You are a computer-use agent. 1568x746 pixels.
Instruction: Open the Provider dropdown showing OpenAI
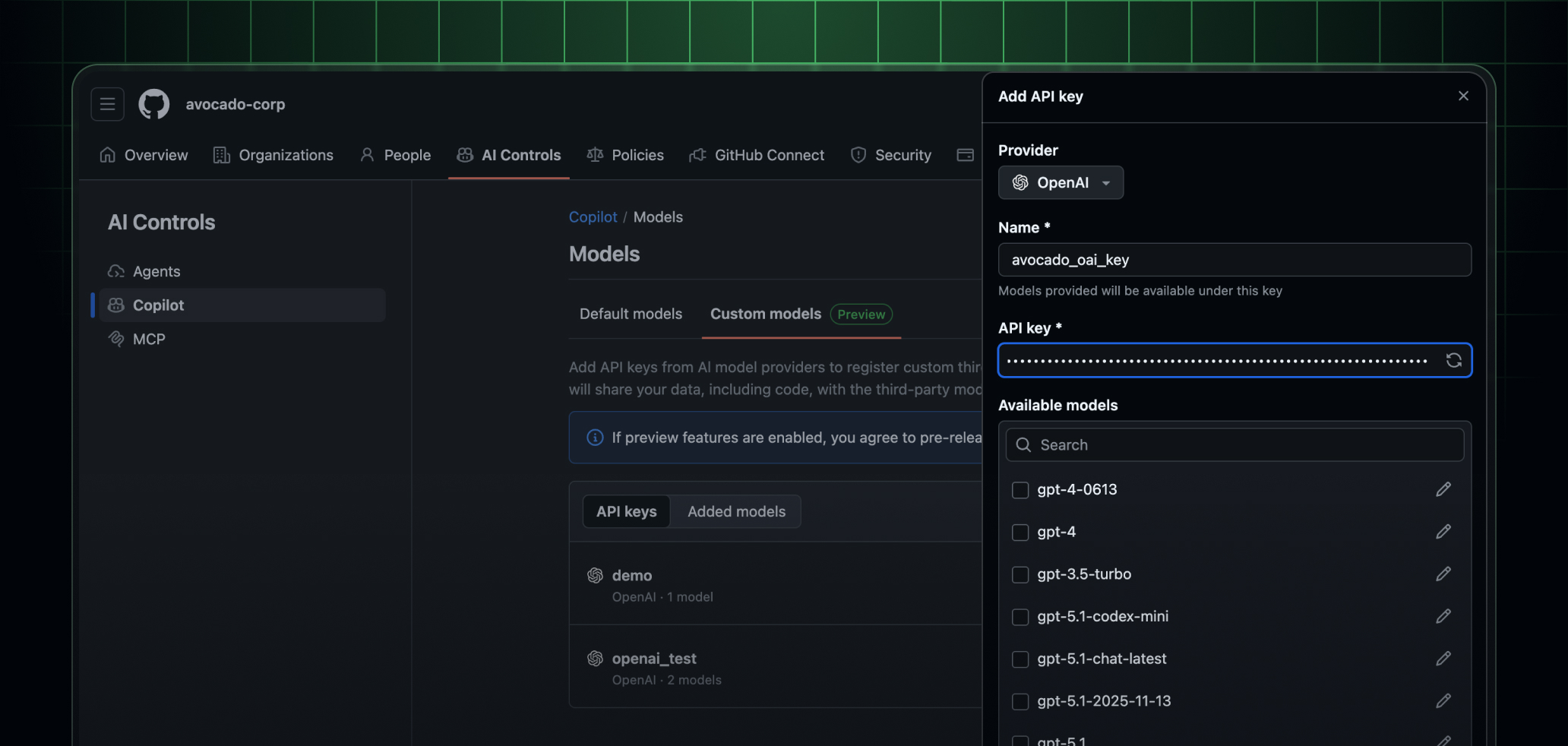point(1061,182)
